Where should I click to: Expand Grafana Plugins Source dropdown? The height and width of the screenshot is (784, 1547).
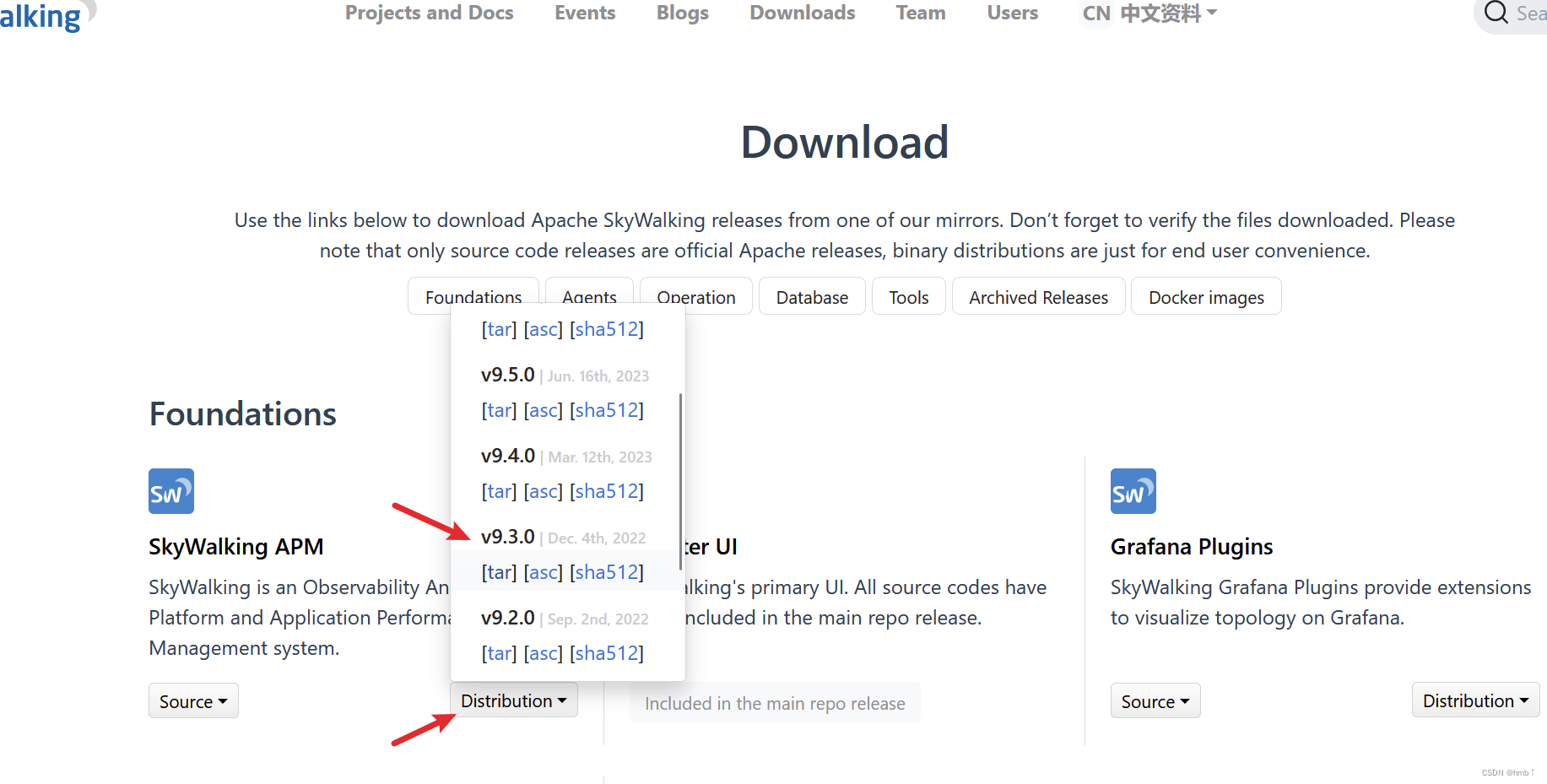pos(1155,701)
